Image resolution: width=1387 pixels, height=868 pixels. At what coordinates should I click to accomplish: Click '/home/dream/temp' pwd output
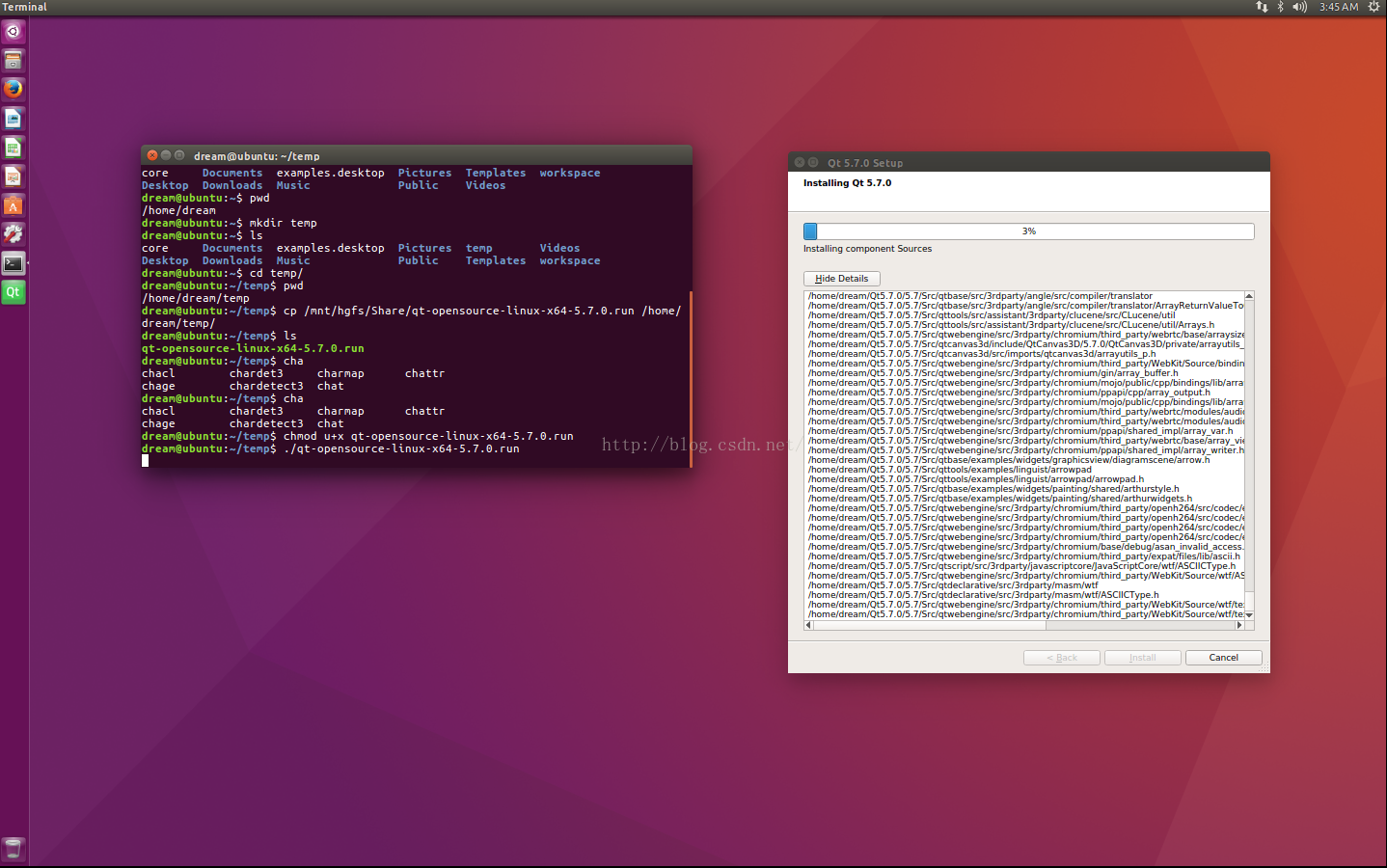[196, 298]
